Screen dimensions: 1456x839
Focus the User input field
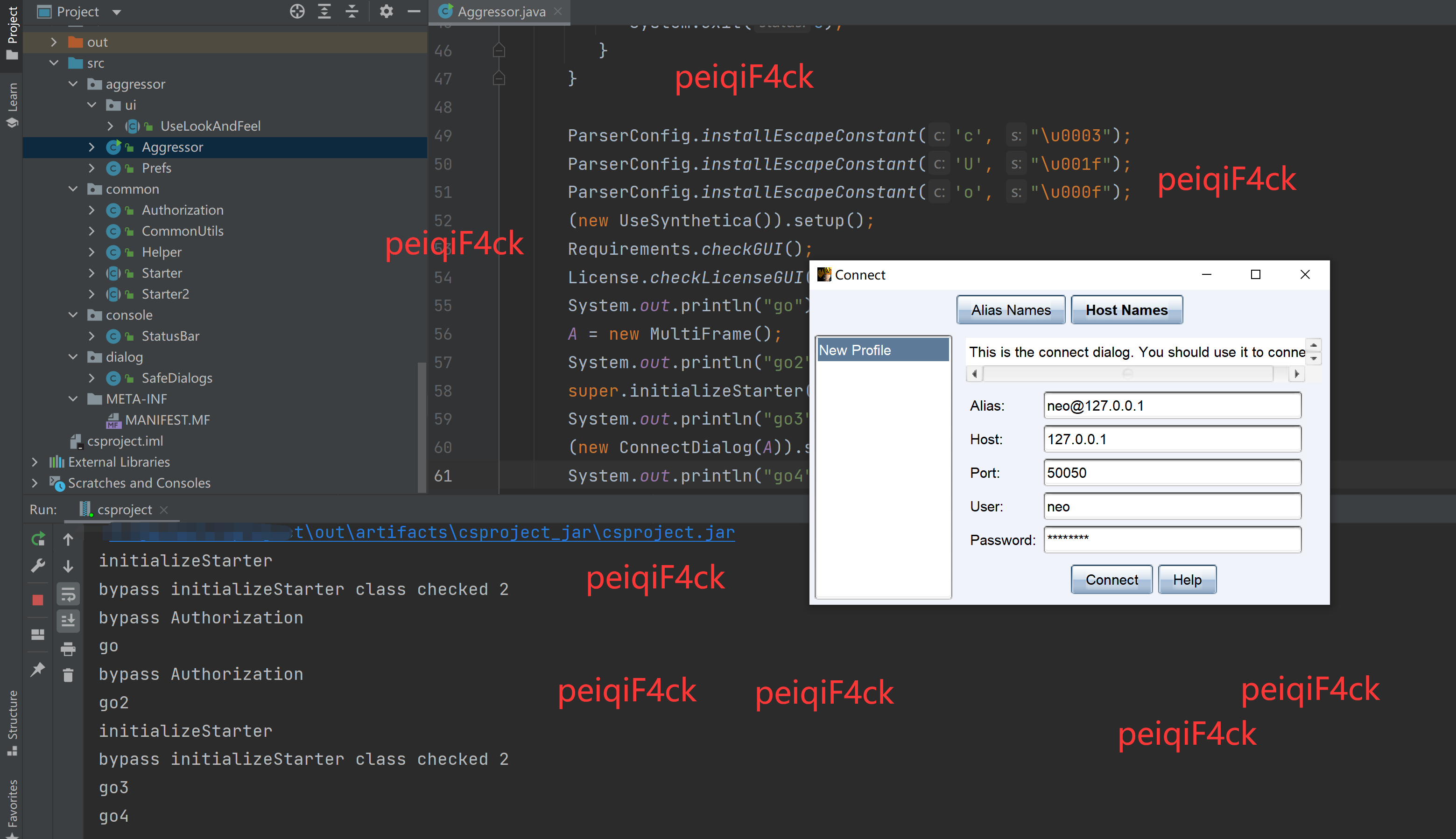pyautogui.click(x=1172, y=506)
